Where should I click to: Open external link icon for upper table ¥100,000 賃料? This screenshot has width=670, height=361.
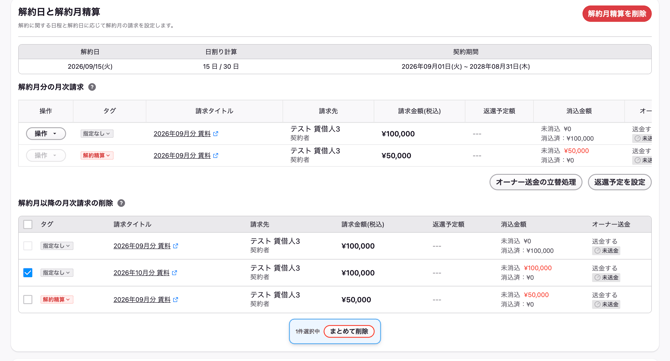[215, 134]
